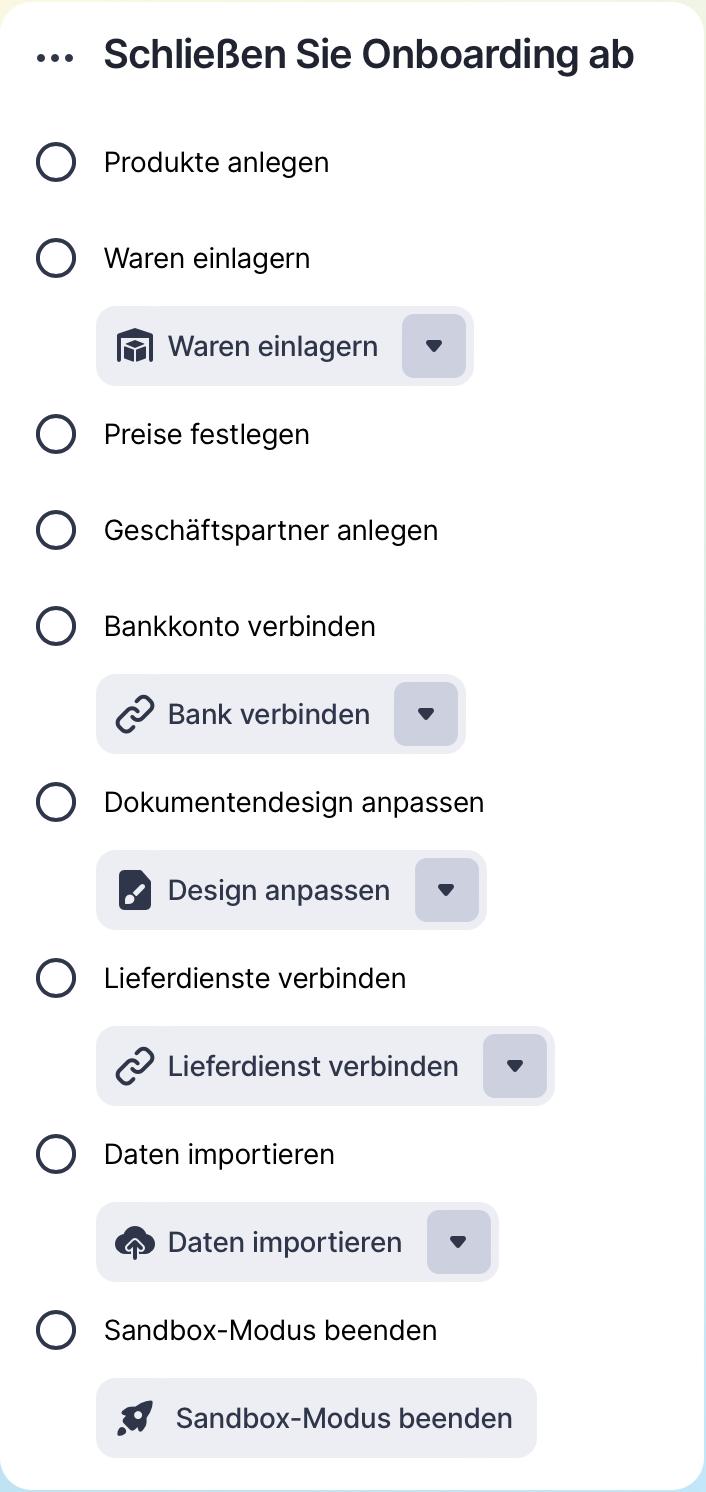Click the Schließen Sie Onboarding ab heading
Screen dimensions: 706x1492
(369, 55)
